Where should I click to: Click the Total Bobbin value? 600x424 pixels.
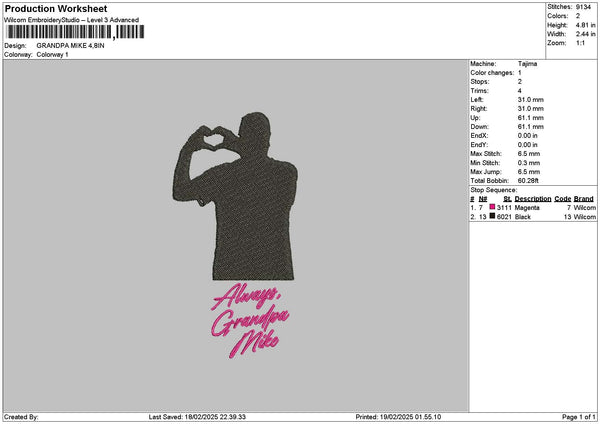coord(528,181)
